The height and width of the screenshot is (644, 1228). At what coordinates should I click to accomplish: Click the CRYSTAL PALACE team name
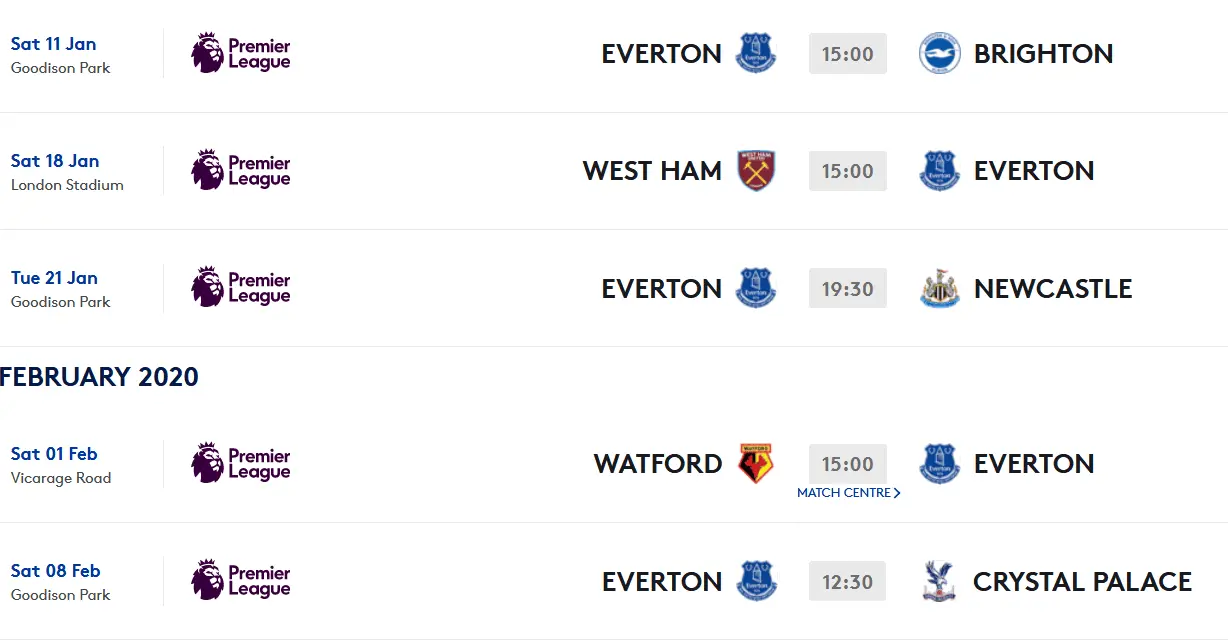[1082, 582]
